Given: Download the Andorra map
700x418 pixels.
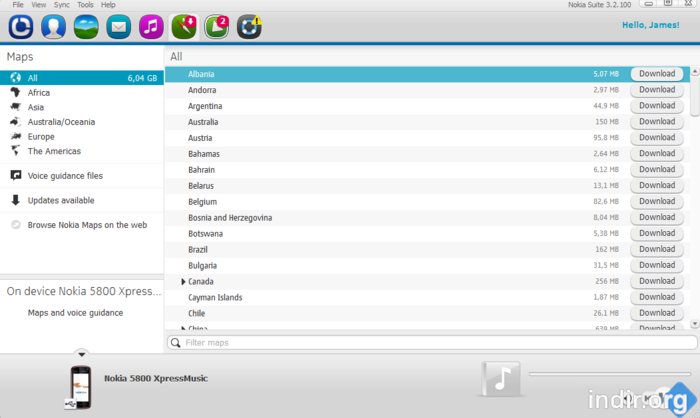Looking at the screenshot, I should [x=657, y=90].
